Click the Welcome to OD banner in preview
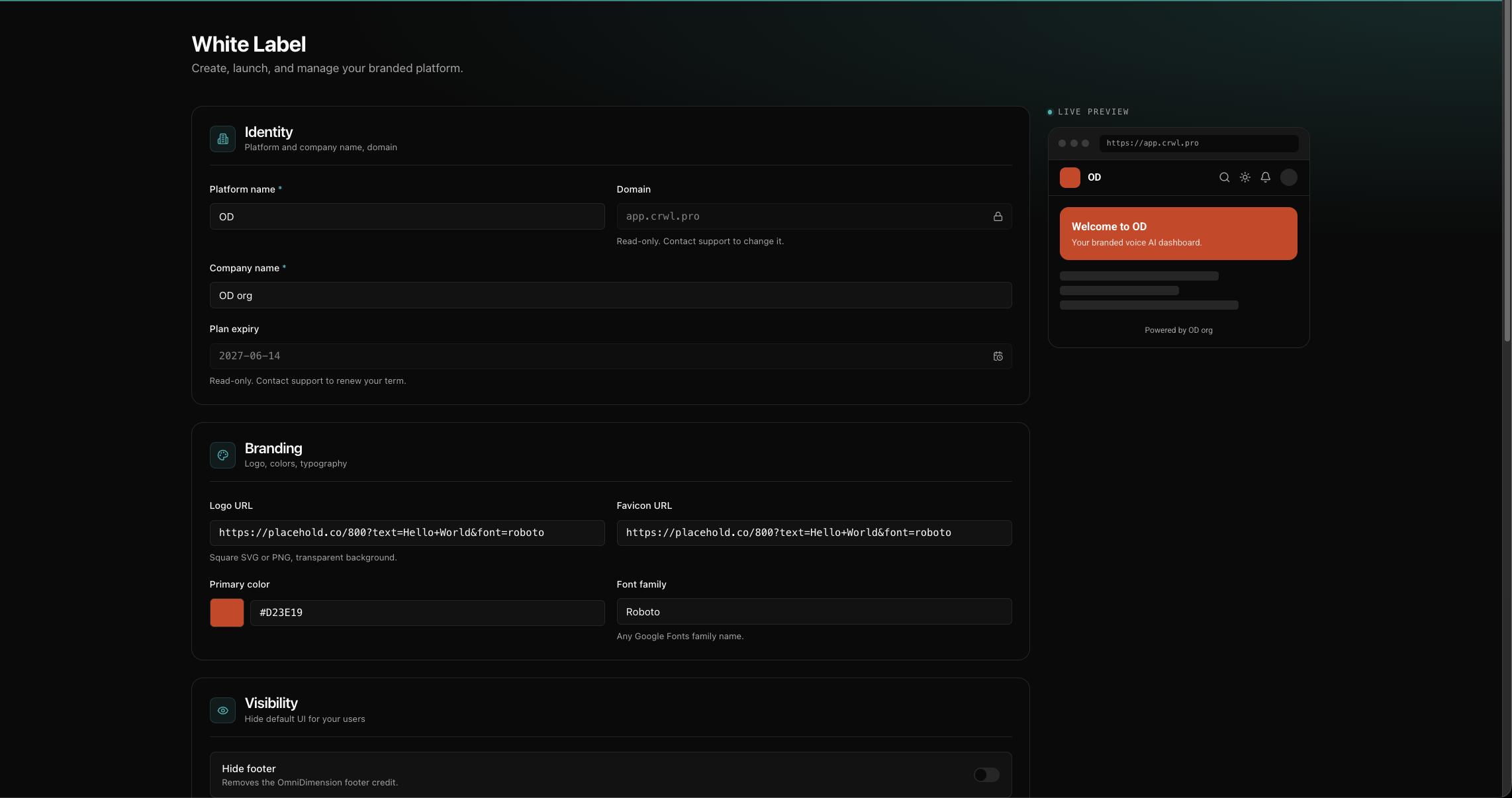Viewport: 1512px width, 798px height. pos(1178,234)
